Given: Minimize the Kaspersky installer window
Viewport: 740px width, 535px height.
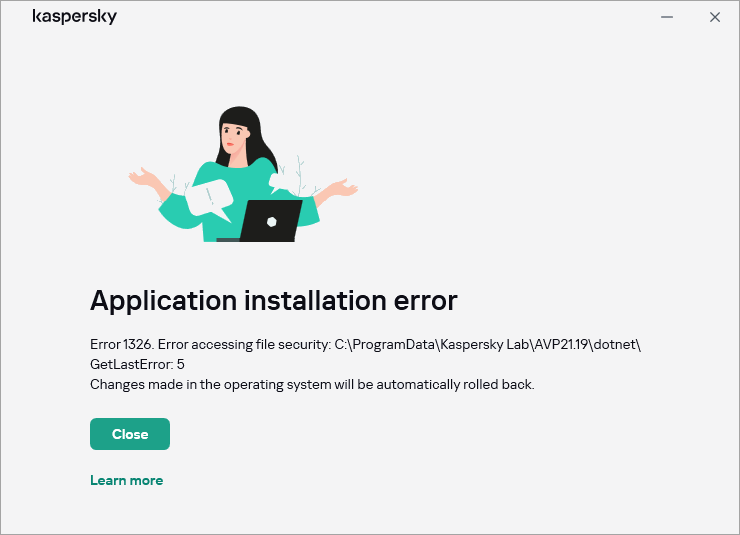Looking at the screenshot, I should point(668,17).
